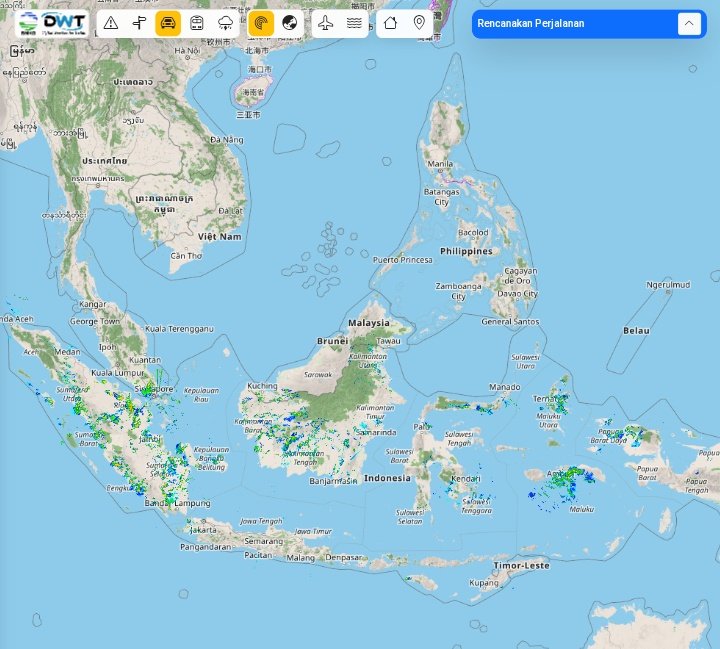Screen dimensions: 720x649
Task: Click the Semarang city label
Action: point(264,541)
